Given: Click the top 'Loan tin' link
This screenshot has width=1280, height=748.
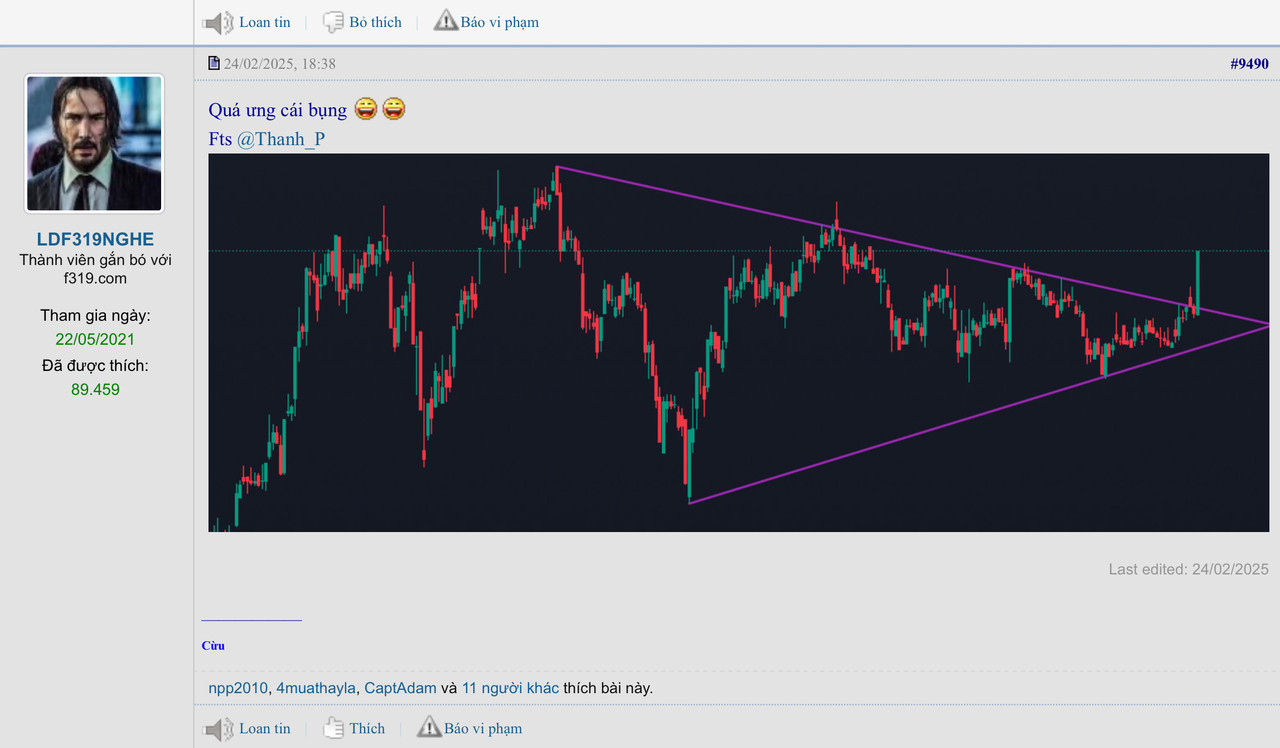Looking at the screenshot, I should tap(265, 22).
